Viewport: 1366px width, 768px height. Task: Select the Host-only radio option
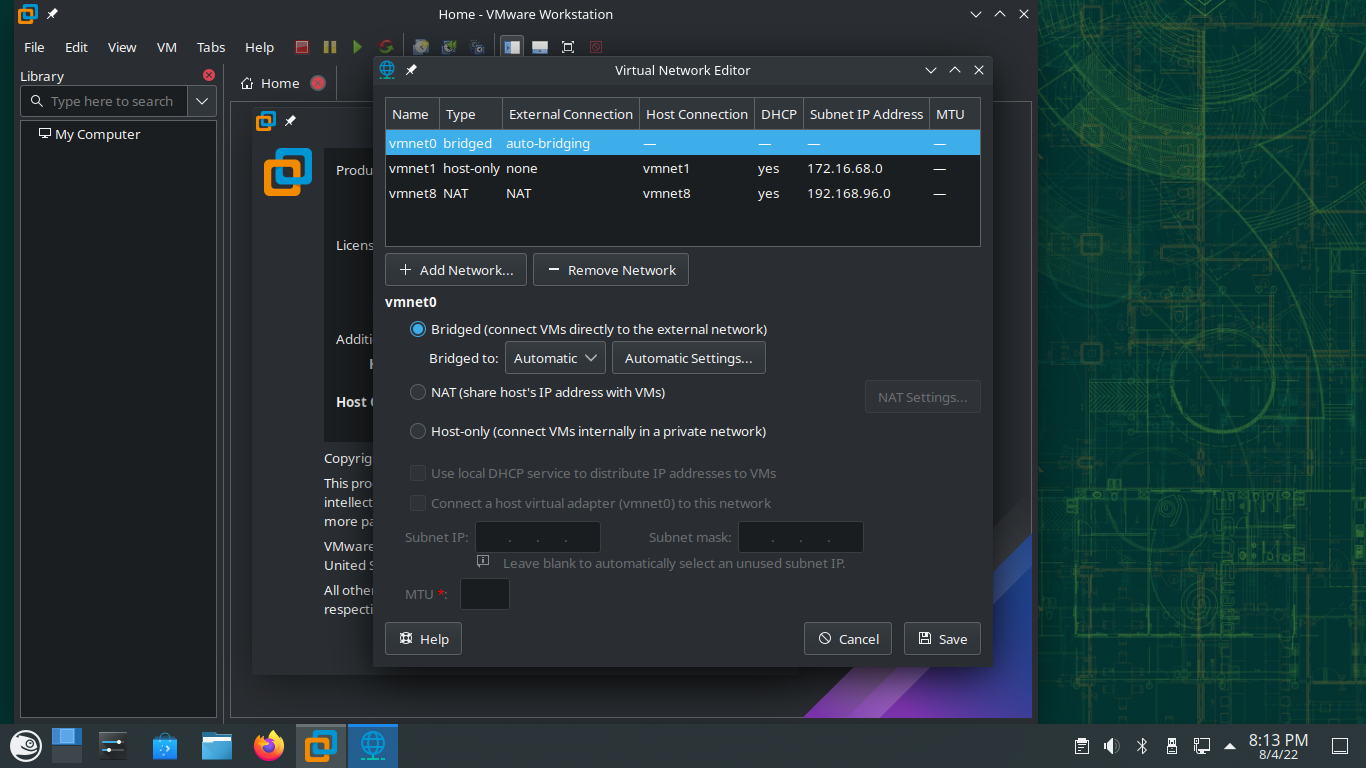coord(418,431)
